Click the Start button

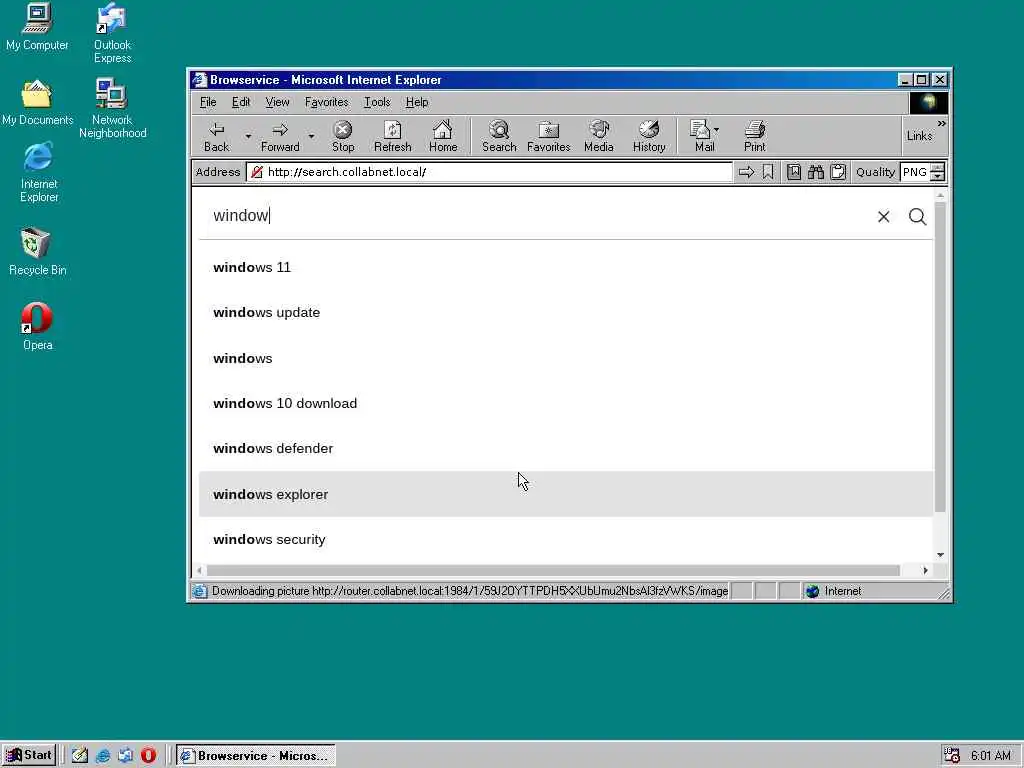click(29, 755)
